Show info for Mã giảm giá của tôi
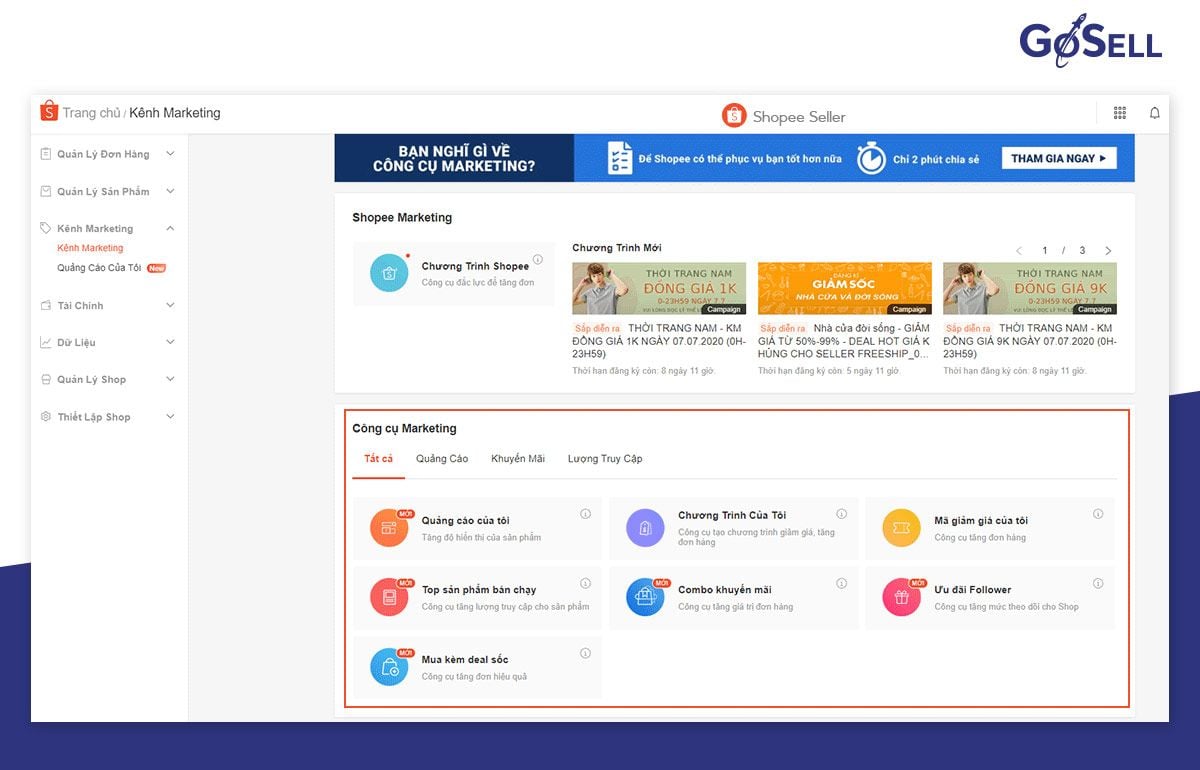Viewport: 1200px width, 770px height. [1097, 514]
